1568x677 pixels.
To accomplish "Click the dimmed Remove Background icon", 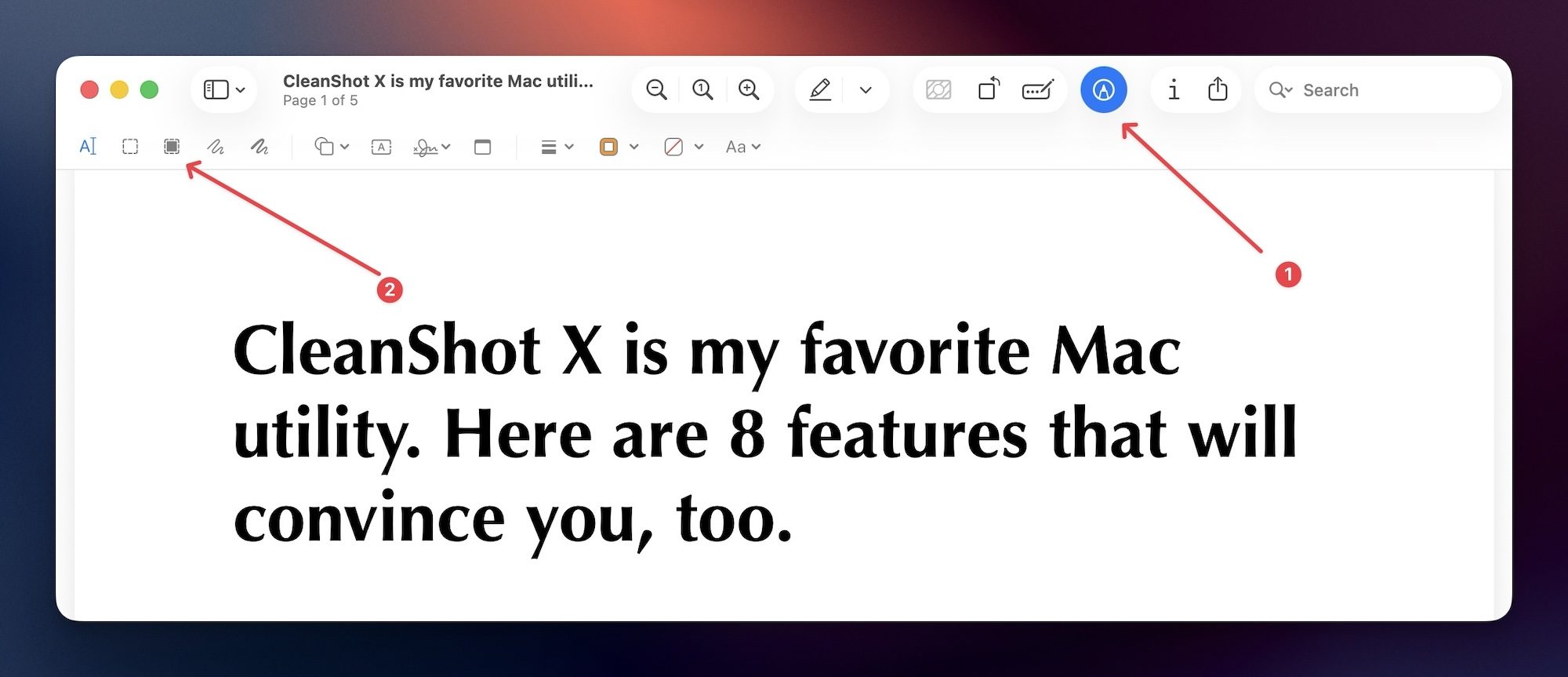I will (938, 90).
